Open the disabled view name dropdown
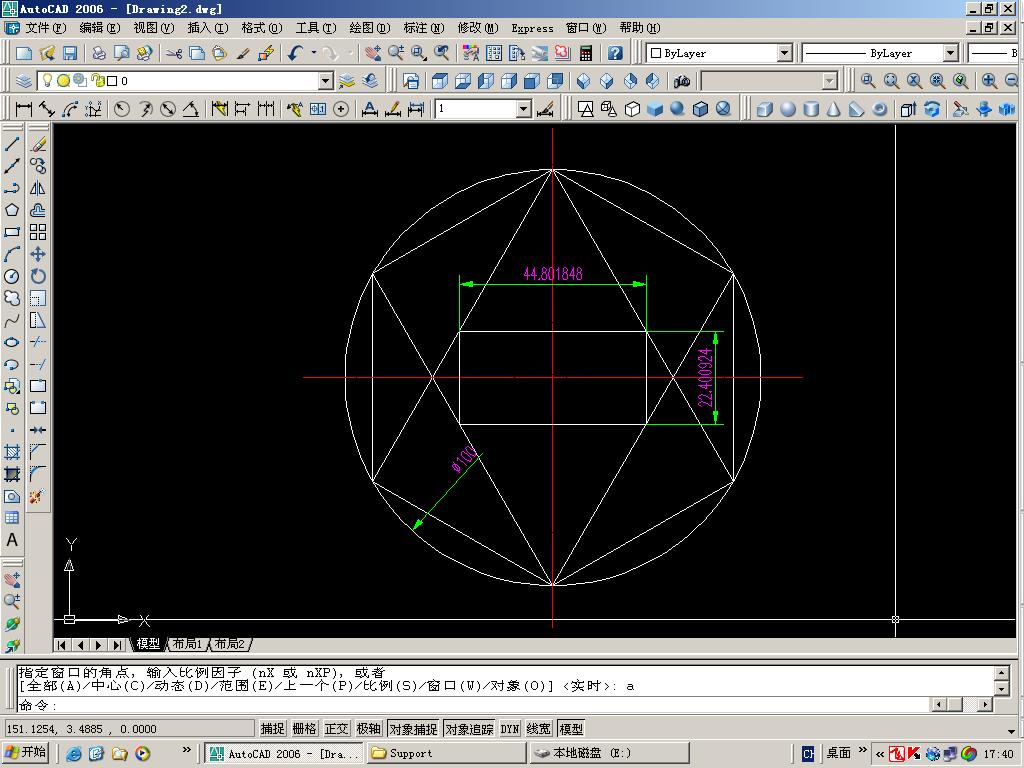This screenshot has width=1024, height=768. pos(830,81)
